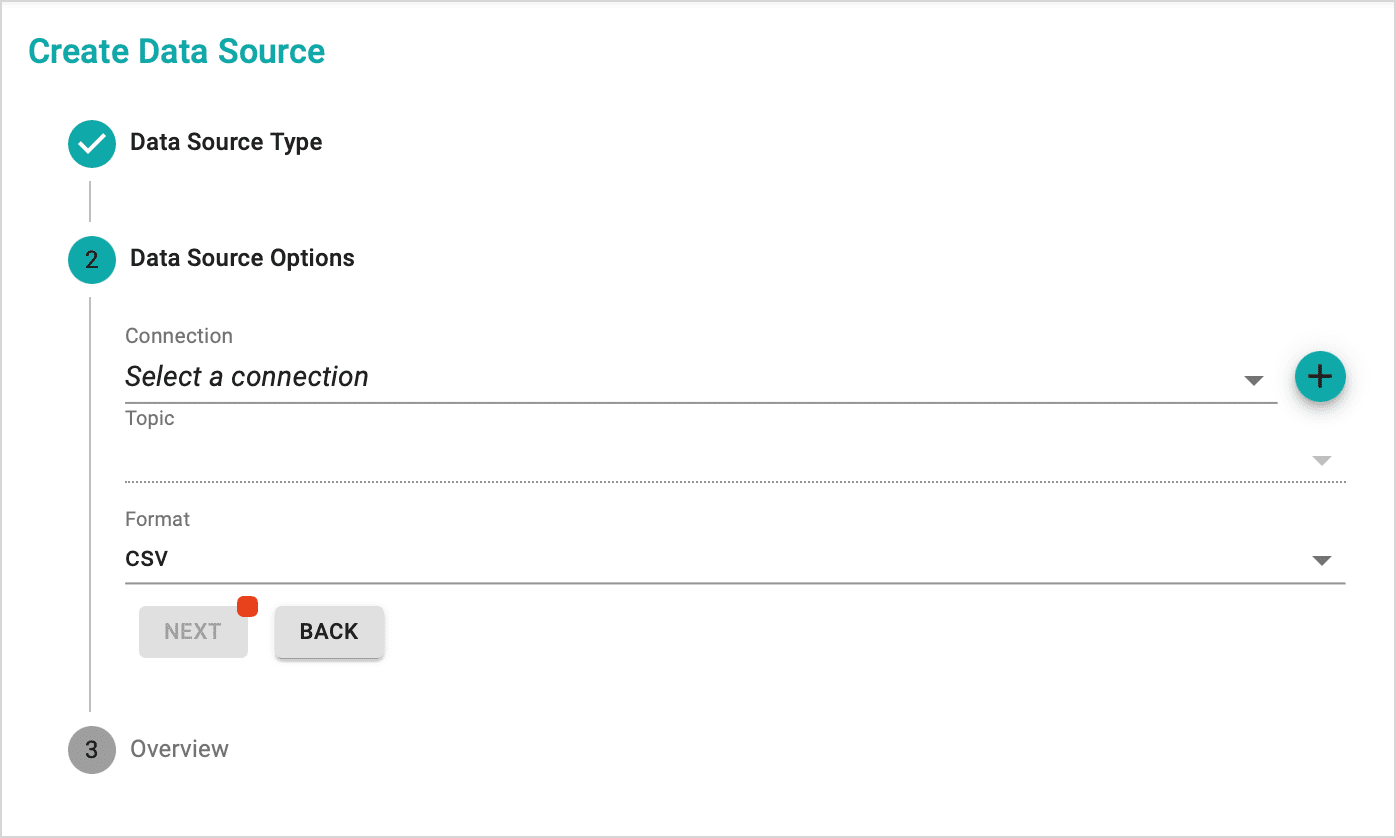The height and width of the screenshot is (838, 1396).
Task: Click the BACK button
Action: click(x=329, y=632)
